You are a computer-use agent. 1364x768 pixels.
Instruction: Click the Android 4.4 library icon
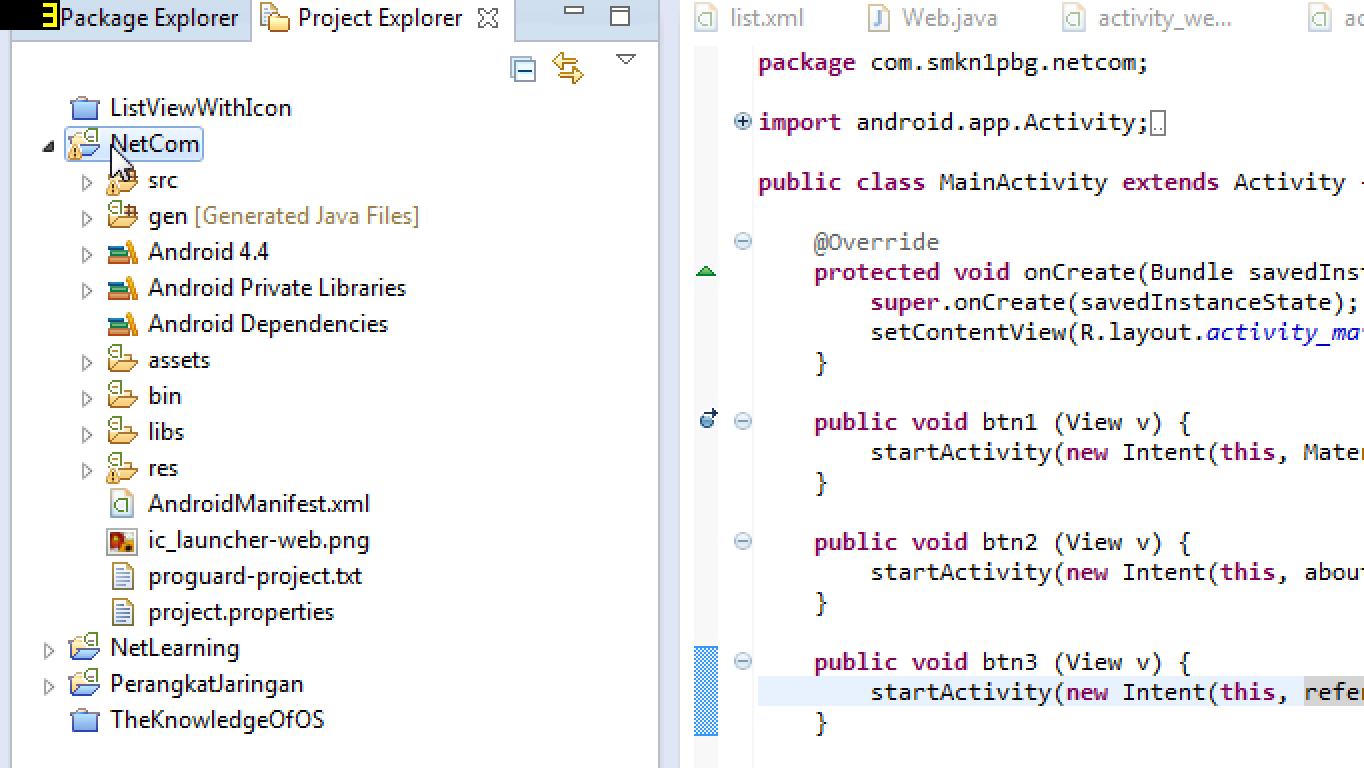122,253
